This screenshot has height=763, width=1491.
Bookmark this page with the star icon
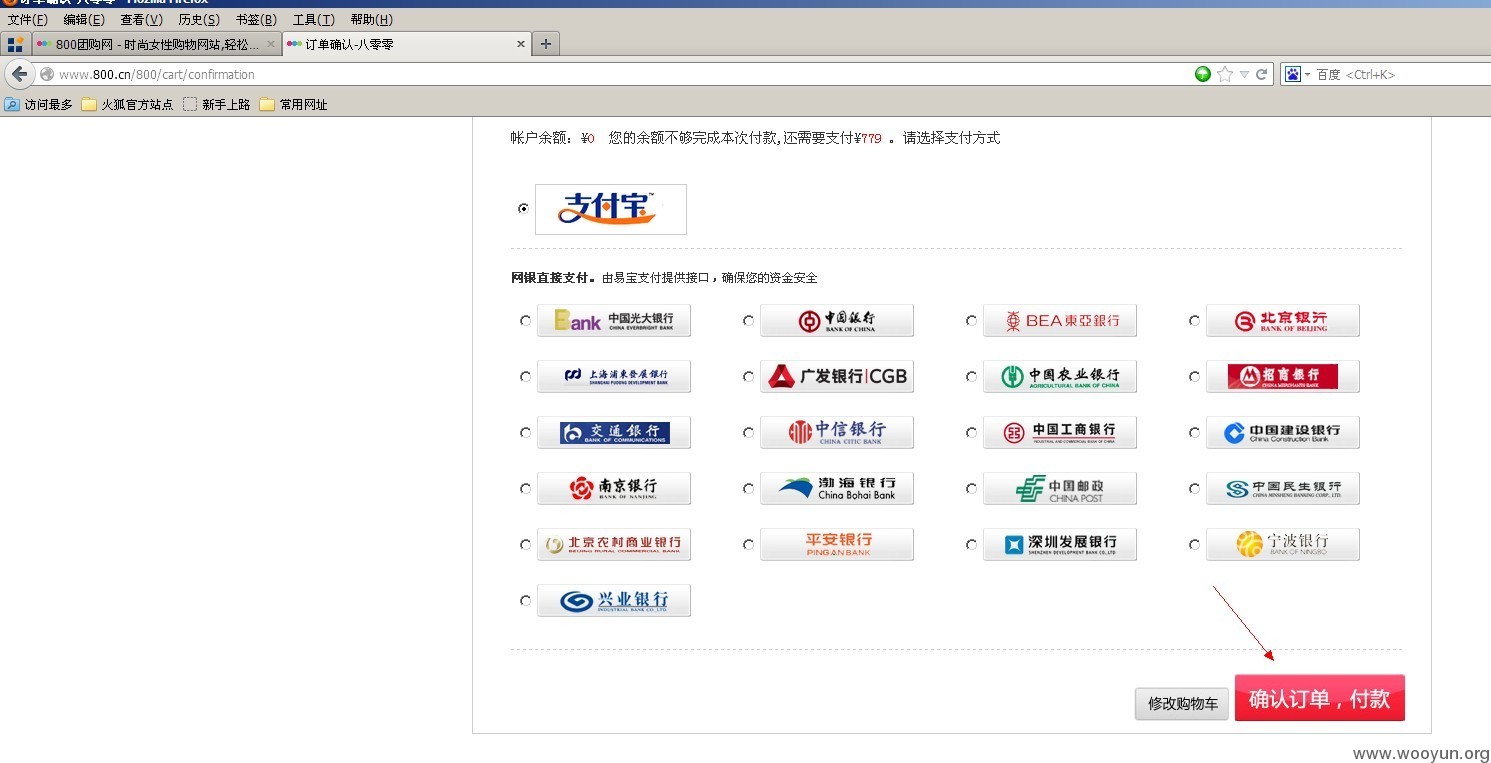[1225, 74]
